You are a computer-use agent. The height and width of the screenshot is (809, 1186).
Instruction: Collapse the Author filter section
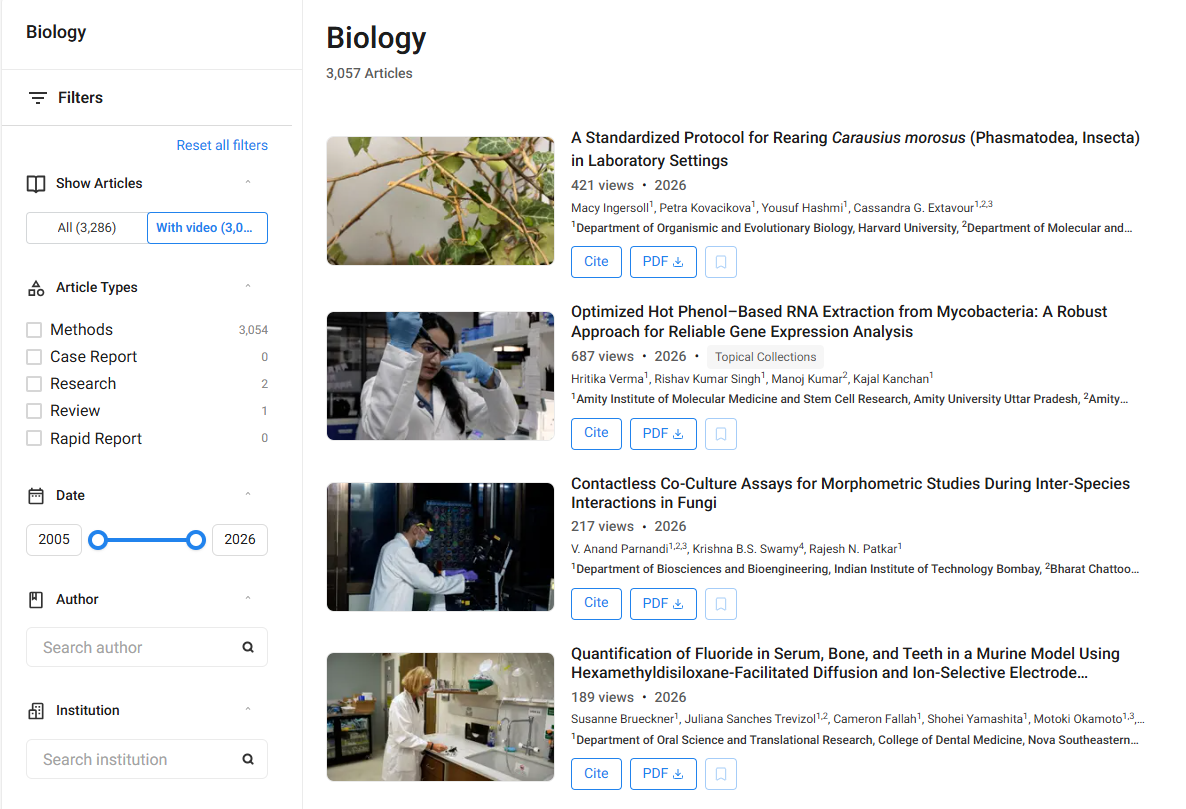pyautogui.click(x=248, y=598)
